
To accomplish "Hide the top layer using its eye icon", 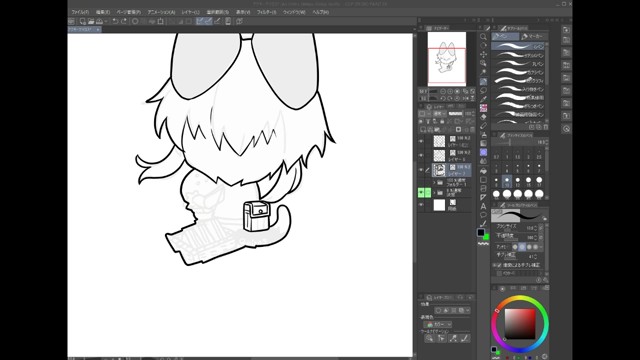I will pyautogui.click(x=421, y=141).
